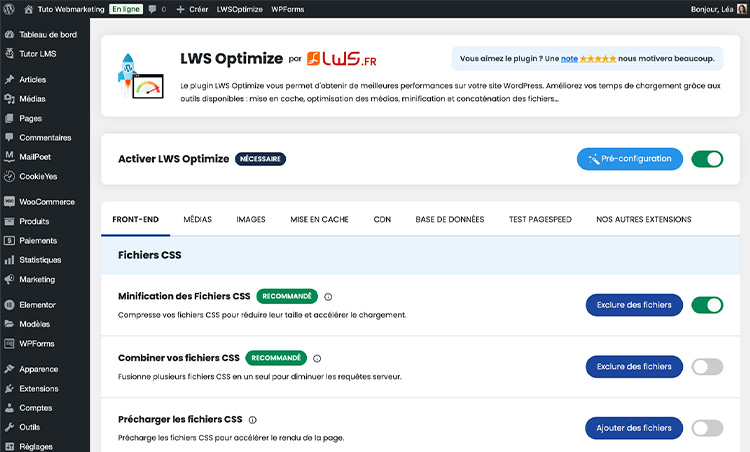Click Tuto Webmarketing site name

pyautogui.click(x=71, y=9)
